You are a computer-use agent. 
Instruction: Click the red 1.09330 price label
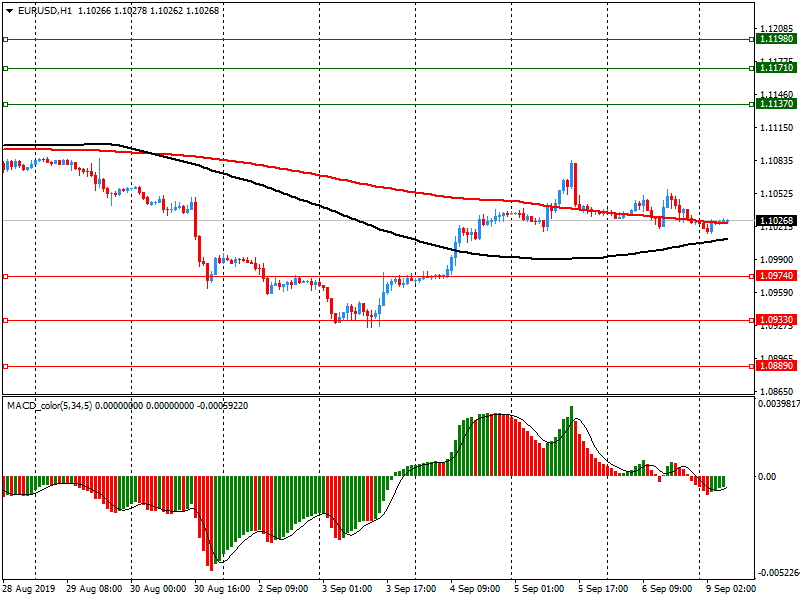[776, 319]
